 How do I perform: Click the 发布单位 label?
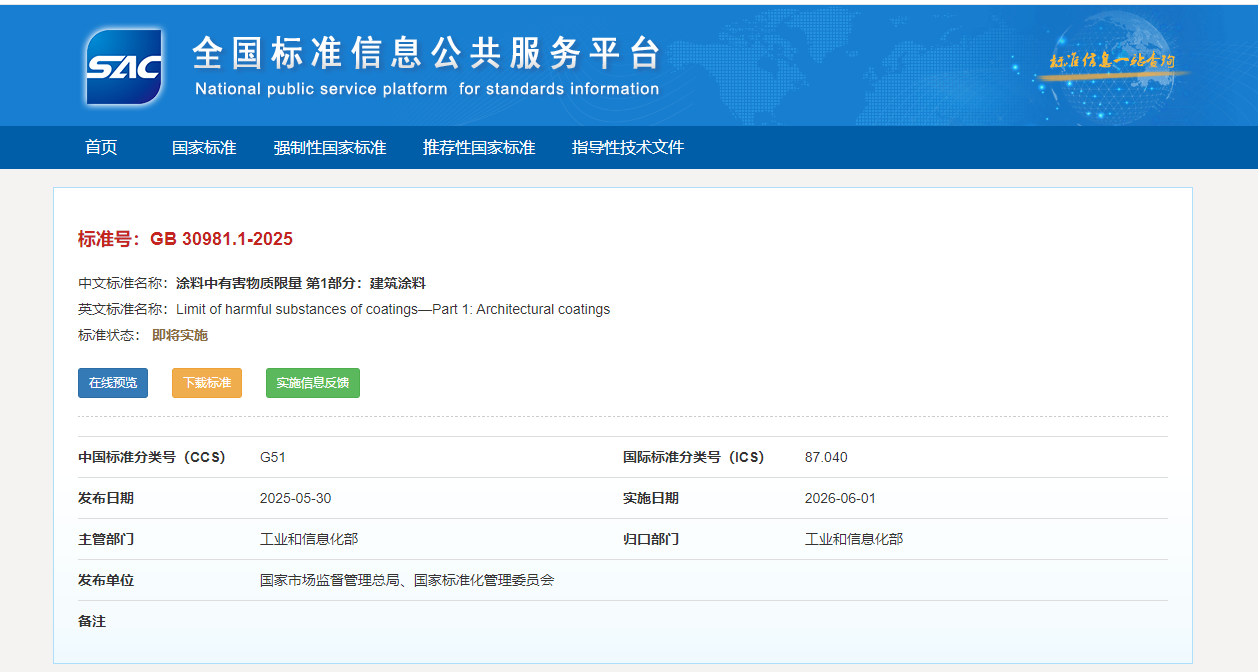point(106,580)
